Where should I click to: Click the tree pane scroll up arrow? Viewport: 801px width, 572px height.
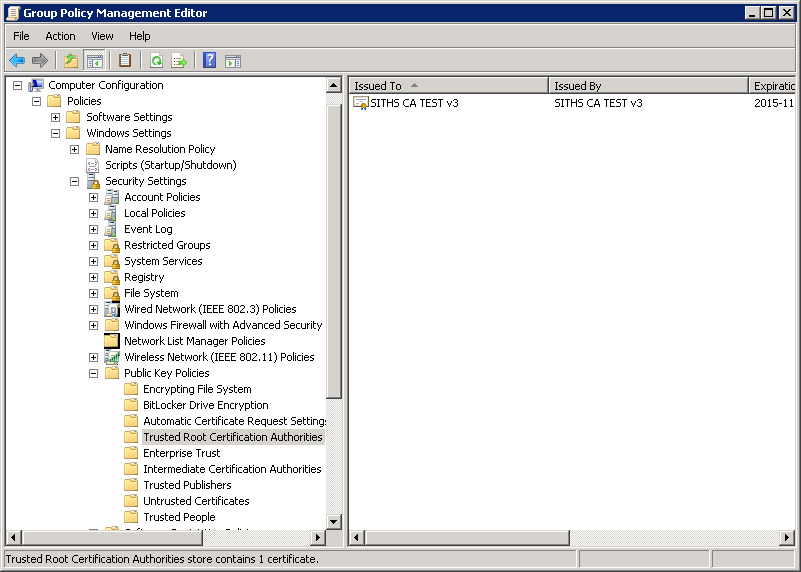tap(334, 85)
